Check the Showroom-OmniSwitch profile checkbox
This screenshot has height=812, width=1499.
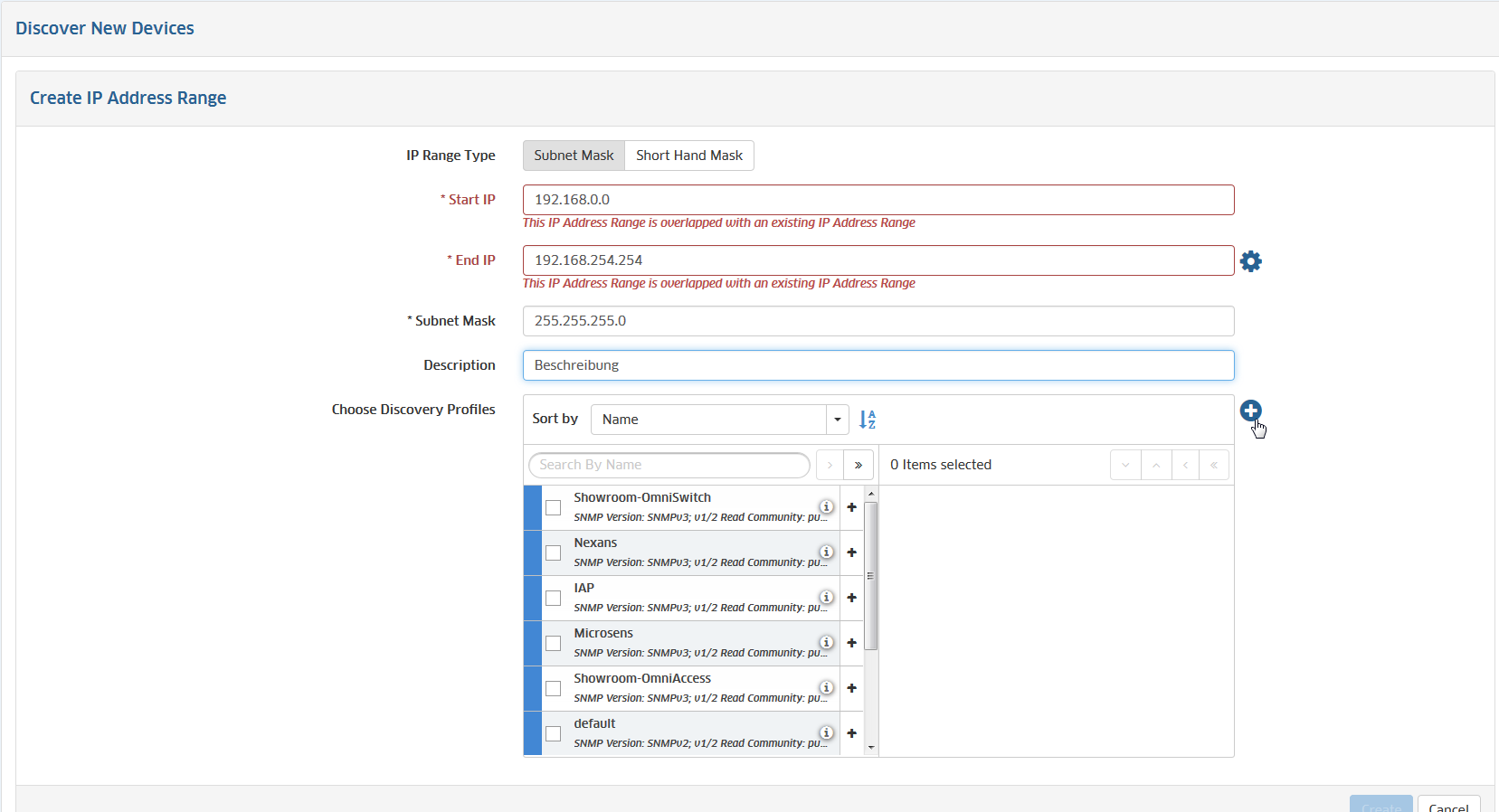pos(553,507)
